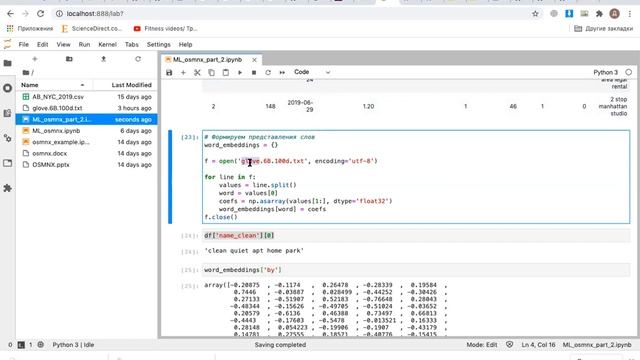This screenshot has width=640, height=360.
Task: Sort files by Last Modified column
Action: tap(124, 85)
